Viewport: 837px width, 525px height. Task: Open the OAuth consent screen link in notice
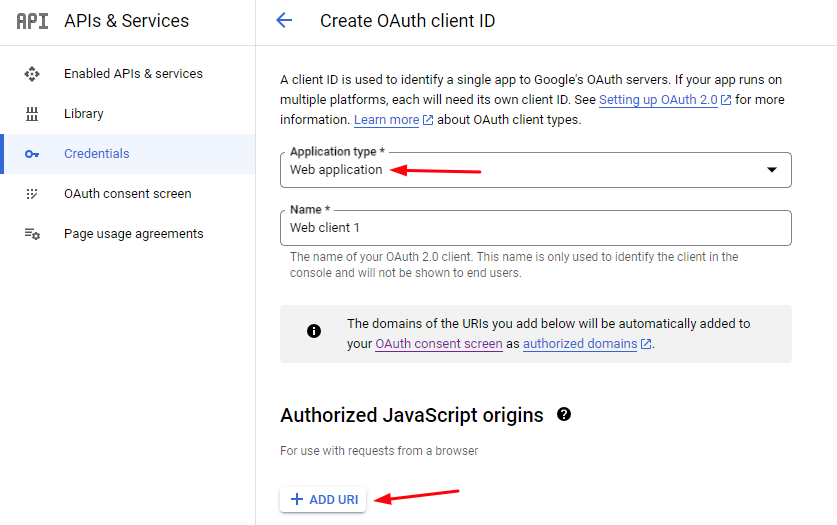point(439,344)
